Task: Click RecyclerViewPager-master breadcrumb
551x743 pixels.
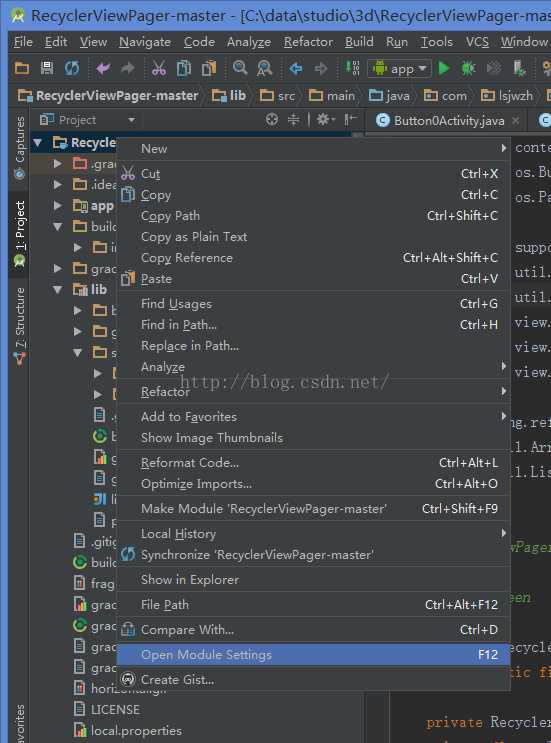Action: click(x=108, y=96)
